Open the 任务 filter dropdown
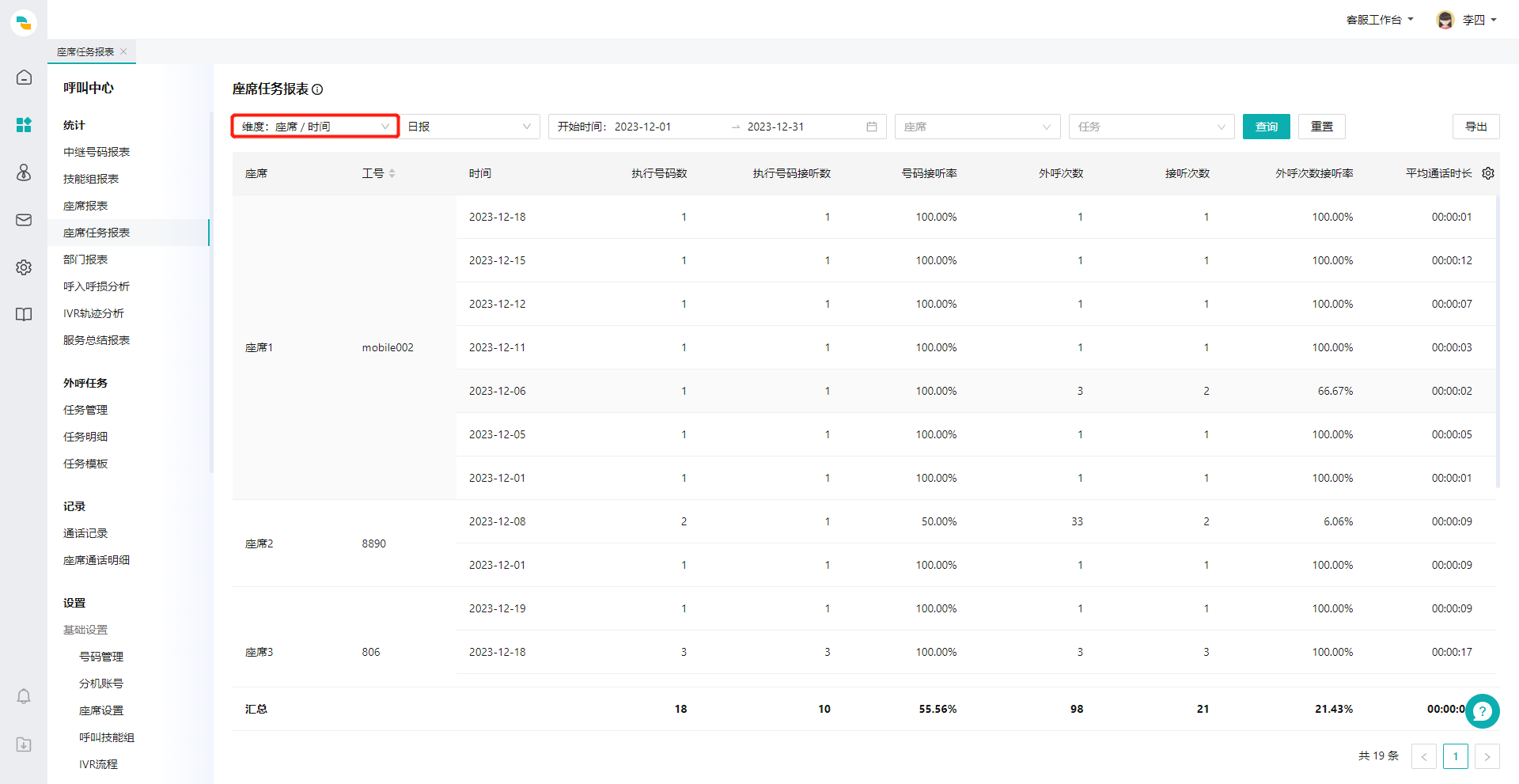This screenshot has width=1519, height=784. click(x=1151, y=127)
